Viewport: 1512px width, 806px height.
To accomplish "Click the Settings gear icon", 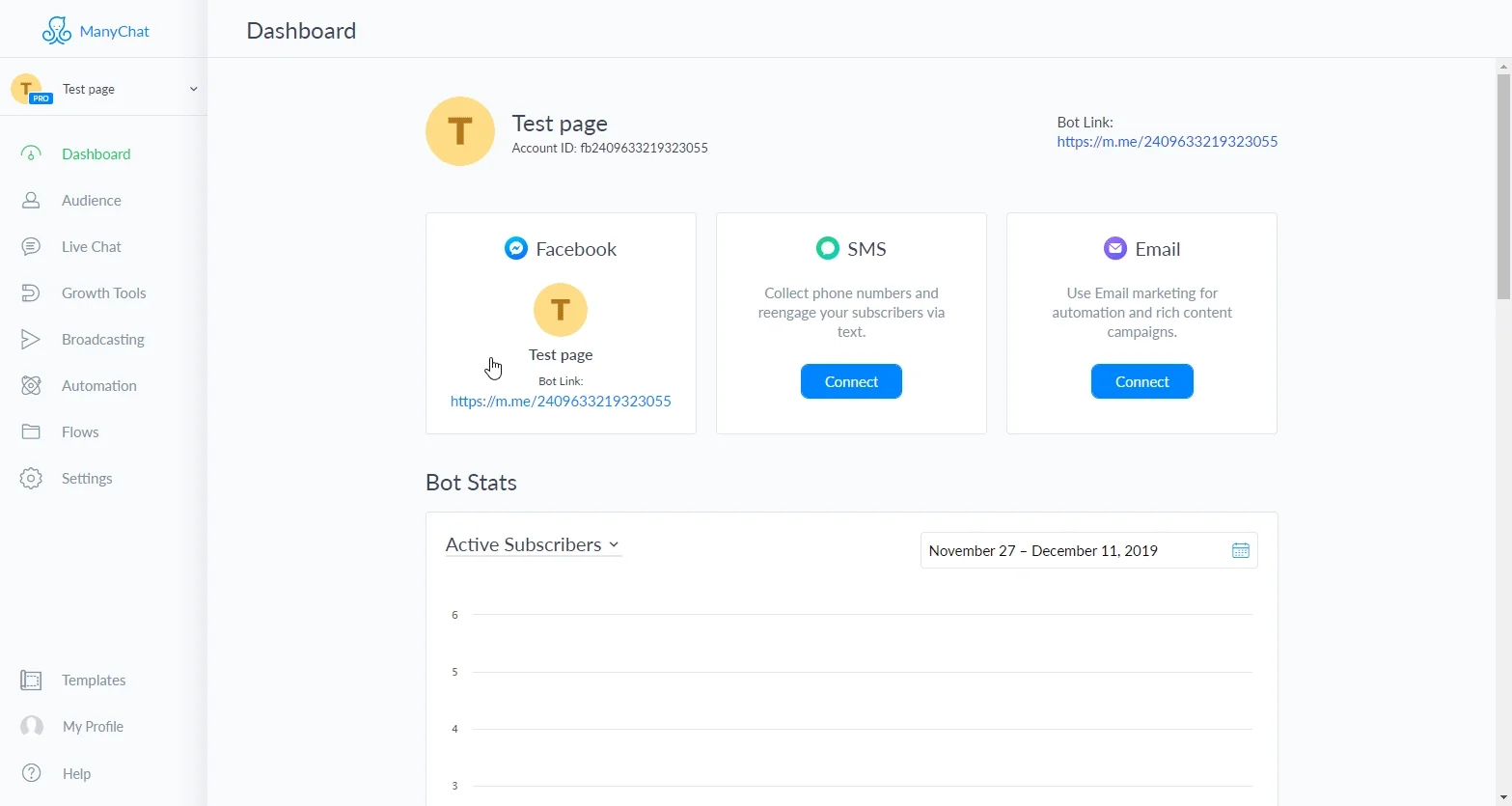I will point(31,478).
